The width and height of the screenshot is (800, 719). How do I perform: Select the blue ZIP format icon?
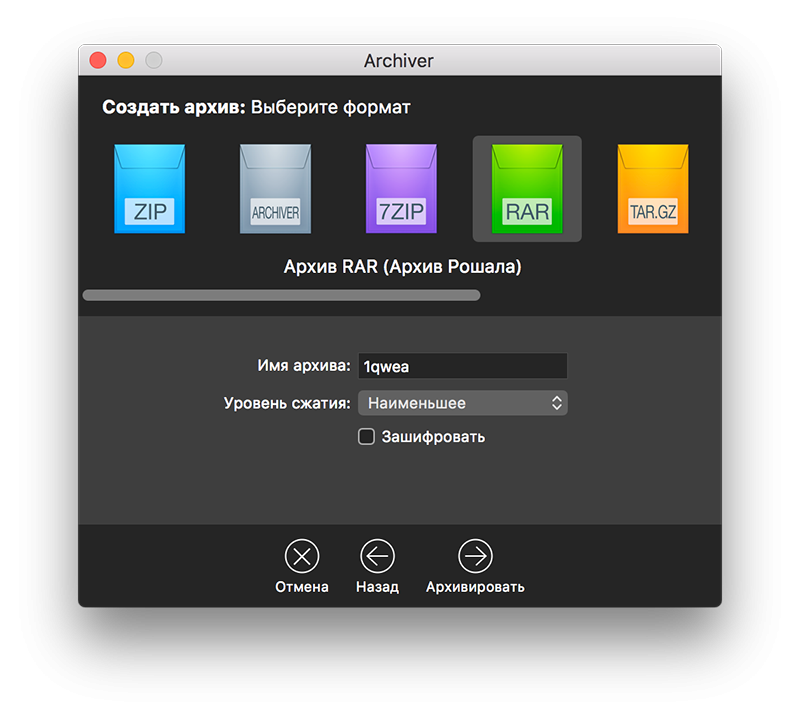click(149, 189)
